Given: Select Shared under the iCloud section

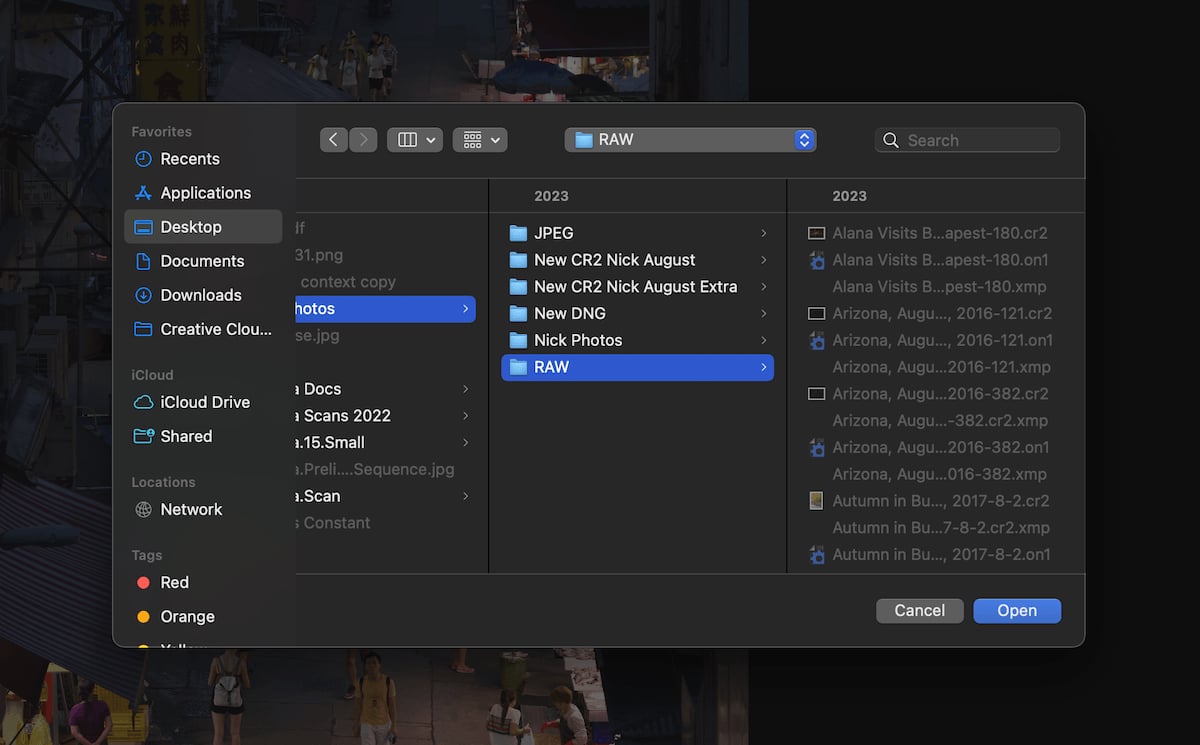Looking at the screenshot, I should (x=186, y=436).
